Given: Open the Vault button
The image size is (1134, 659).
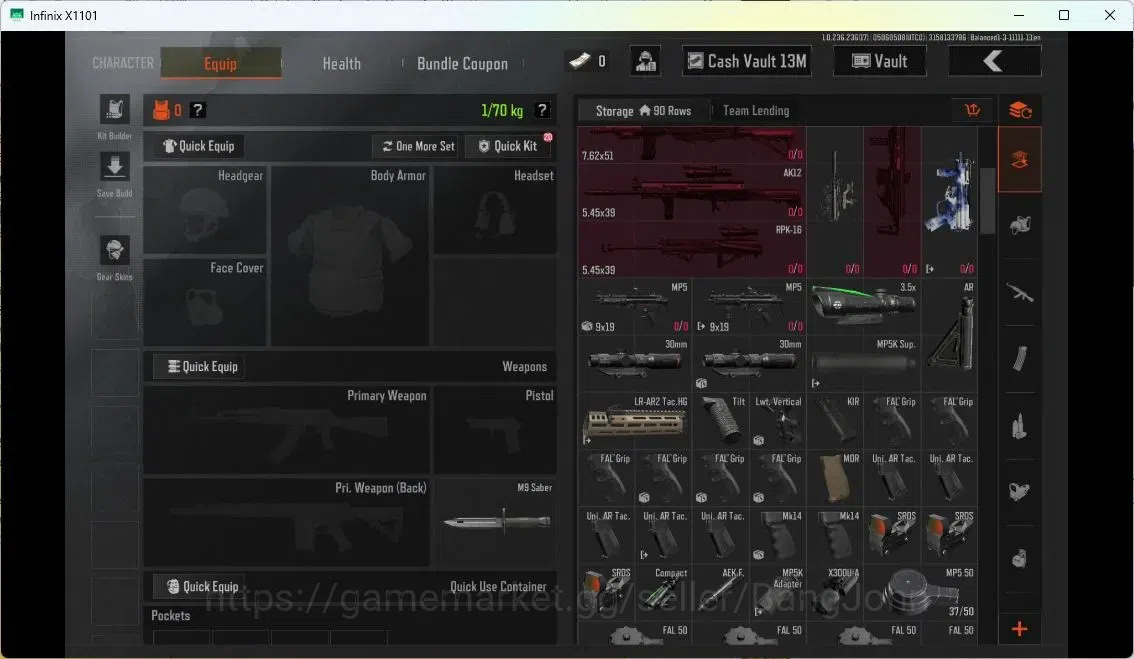Looking at the screenshot, I should pos(879,61).
